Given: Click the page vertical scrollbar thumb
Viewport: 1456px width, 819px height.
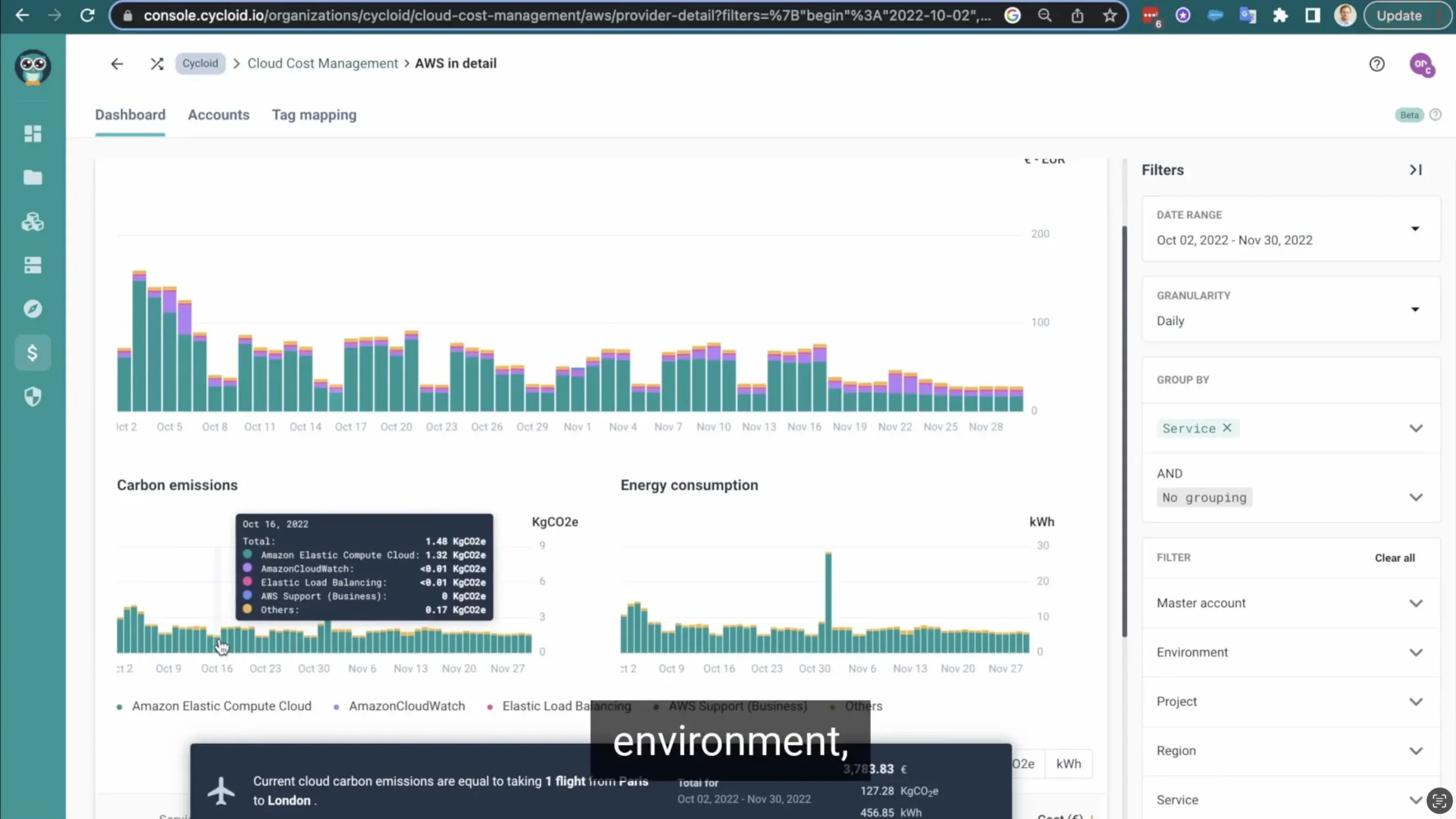Looking at the screenshot, I should tap(1124, 432).
